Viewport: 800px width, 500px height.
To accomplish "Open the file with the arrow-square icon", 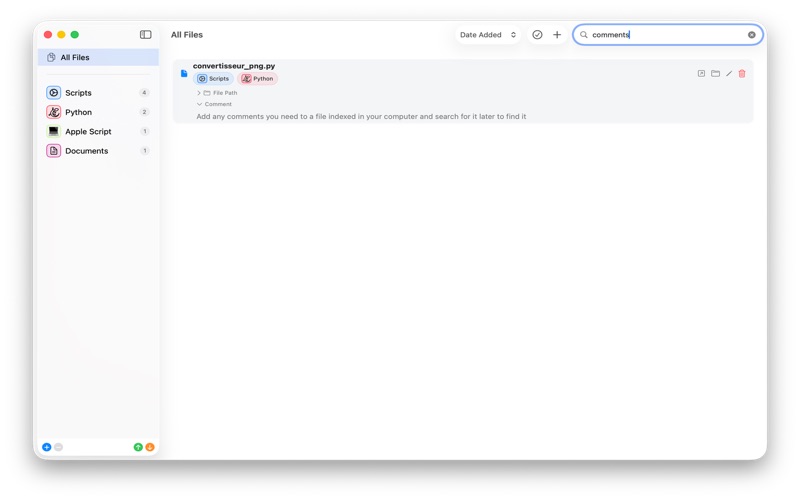I will [702, 73].
